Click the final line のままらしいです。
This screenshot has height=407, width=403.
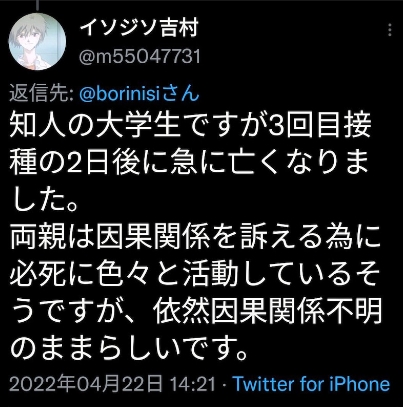tap(129, 350)
